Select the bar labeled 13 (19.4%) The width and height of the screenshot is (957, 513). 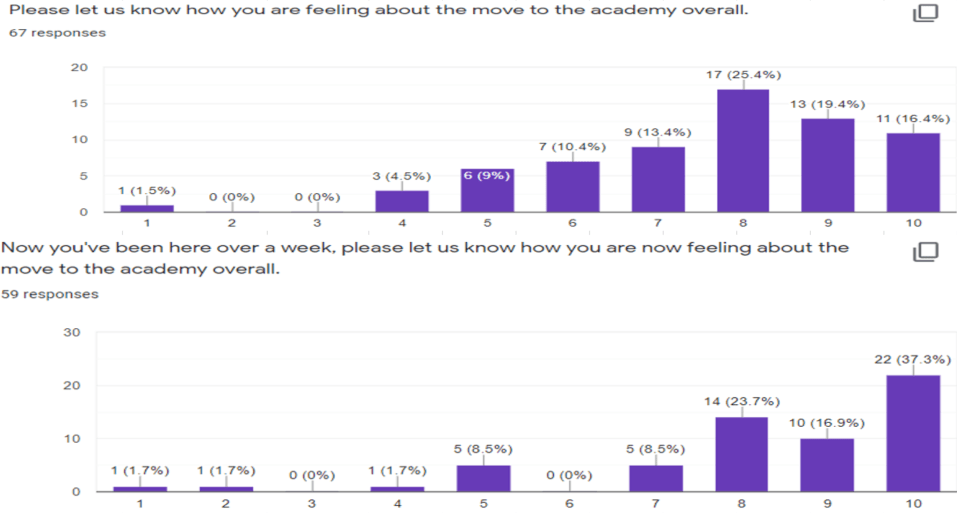pos(828,164)
